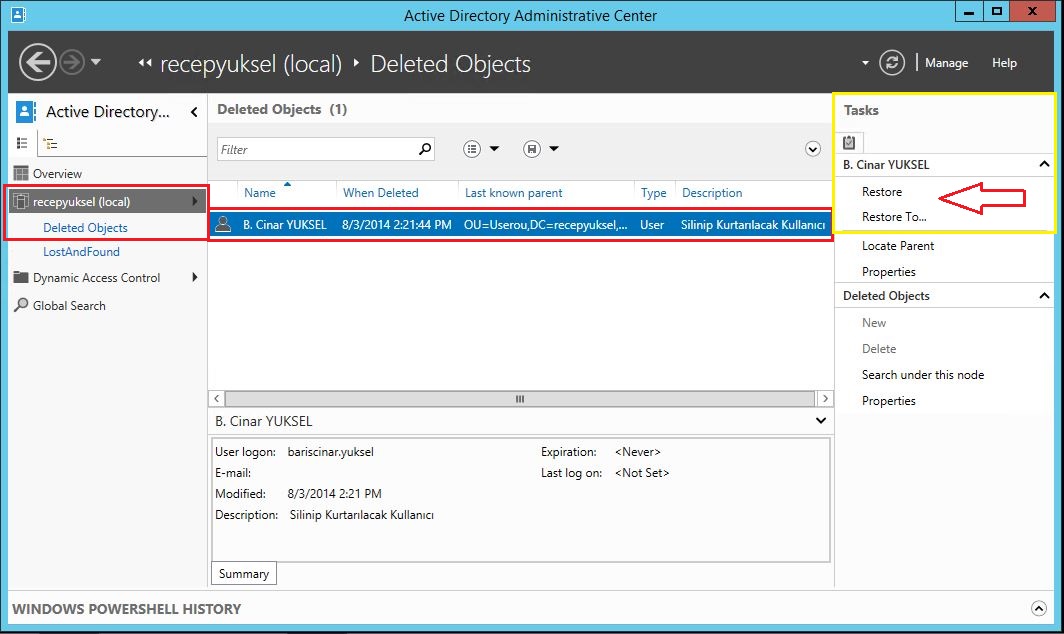Open the navigation history dropdown arrow
This screenshot has width=1064, height=634.
[96, 62]
